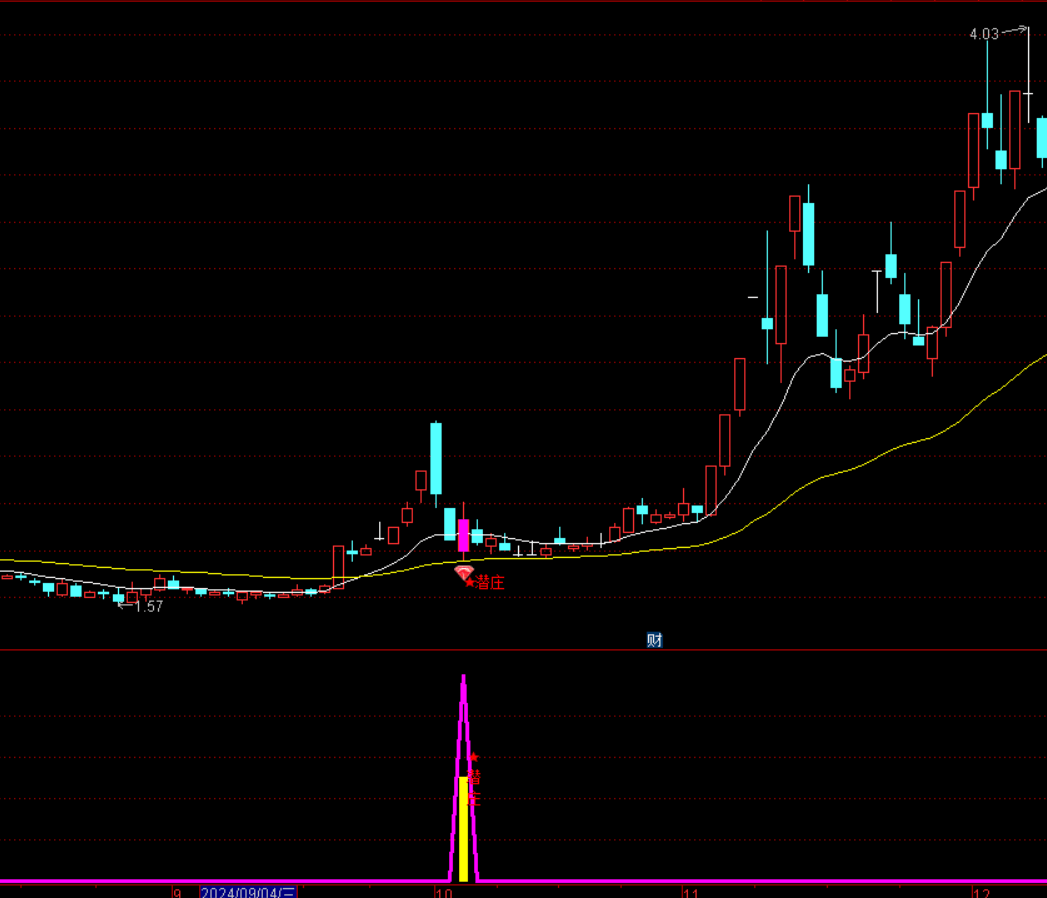Jump to month 11 on time axis
The height and width of the screenshot is (898, 1047).
point(690,892)
